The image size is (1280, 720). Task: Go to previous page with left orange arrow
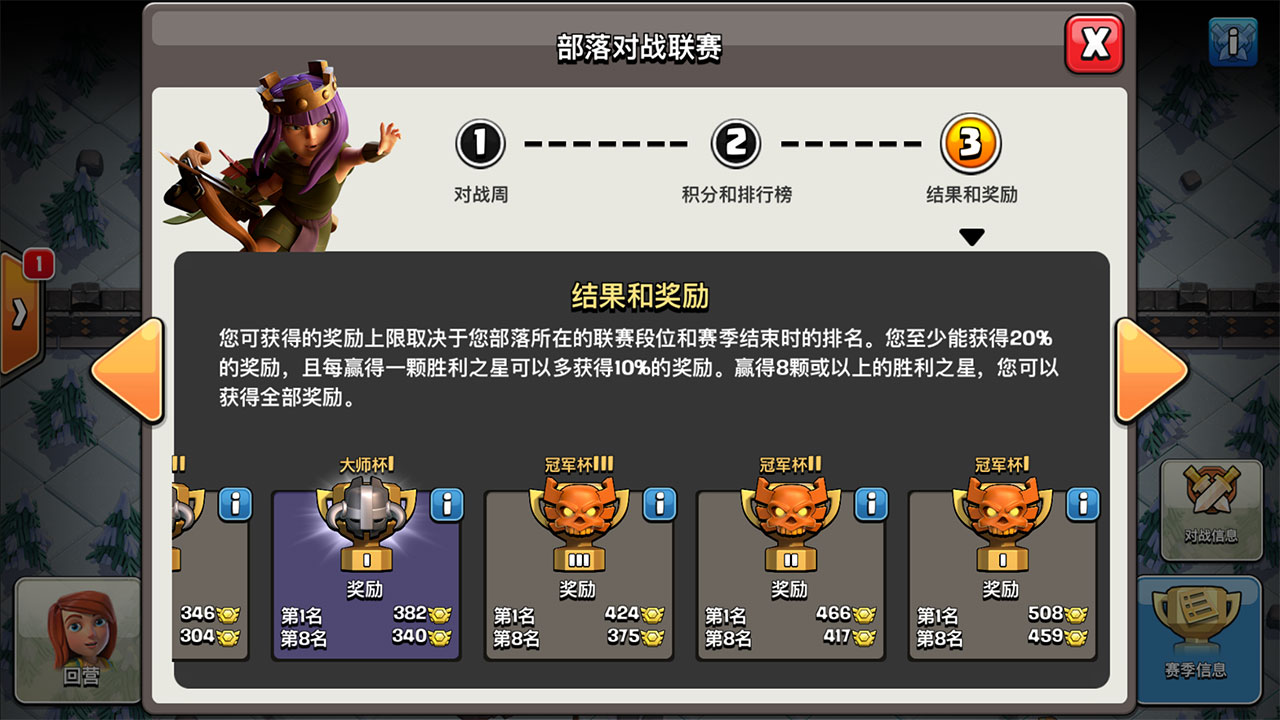pos(128,370)
